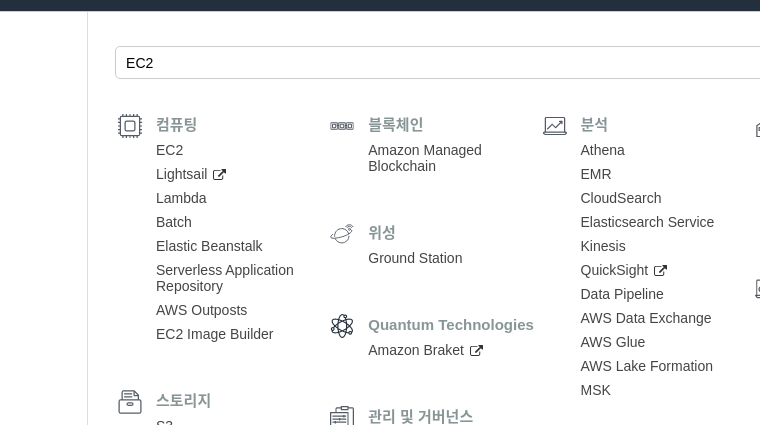Open the EC2 service link
The height and width of the screenshot is (425, 760).
169,150
